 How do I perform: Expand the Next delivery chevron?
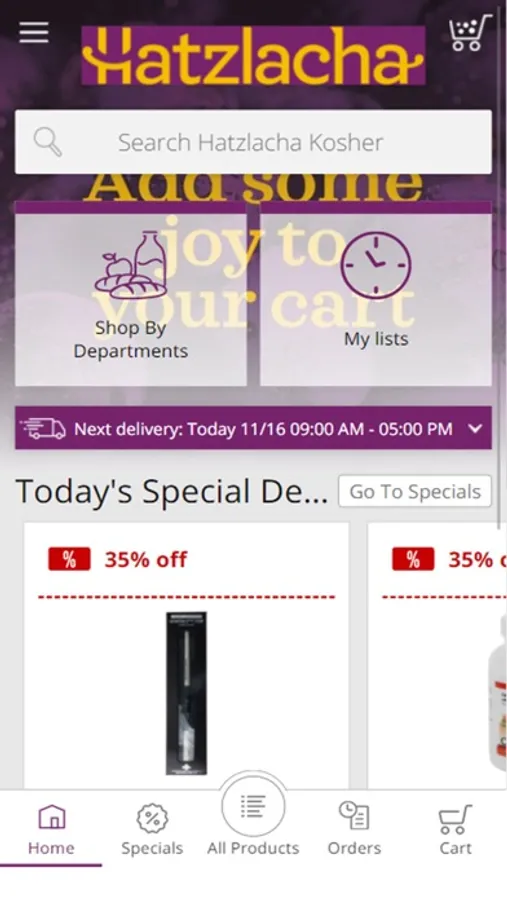coord(475,428)
